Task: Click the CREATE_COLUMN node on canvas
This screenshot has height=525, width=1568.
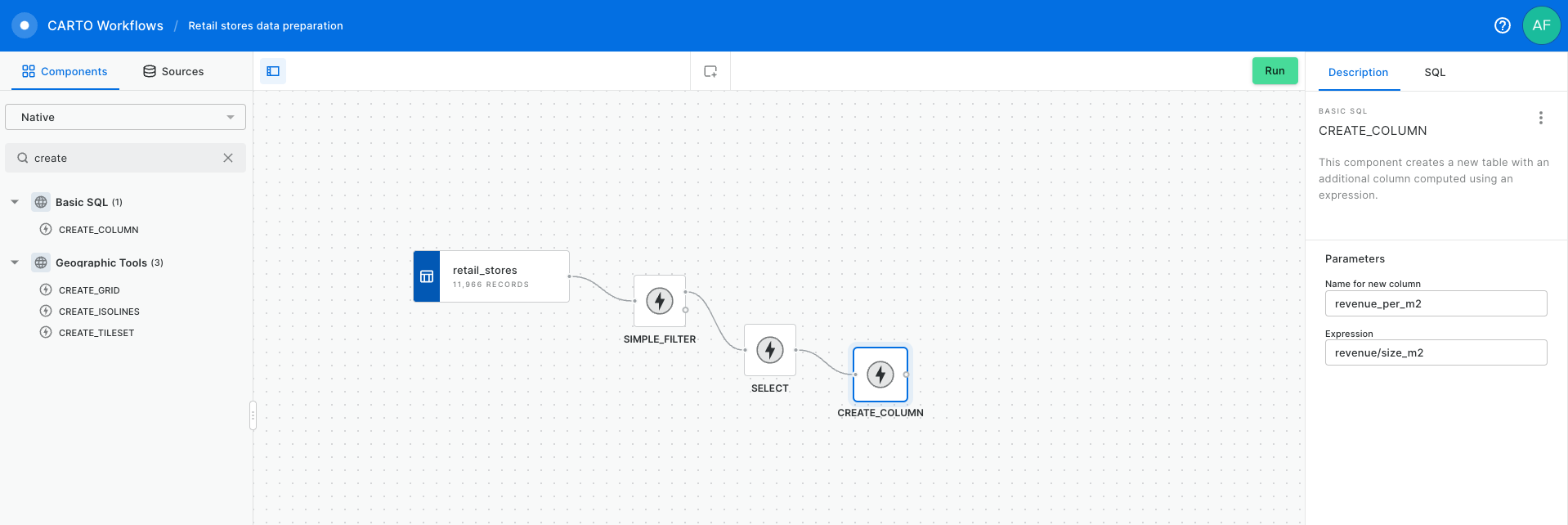Action: 880,375
